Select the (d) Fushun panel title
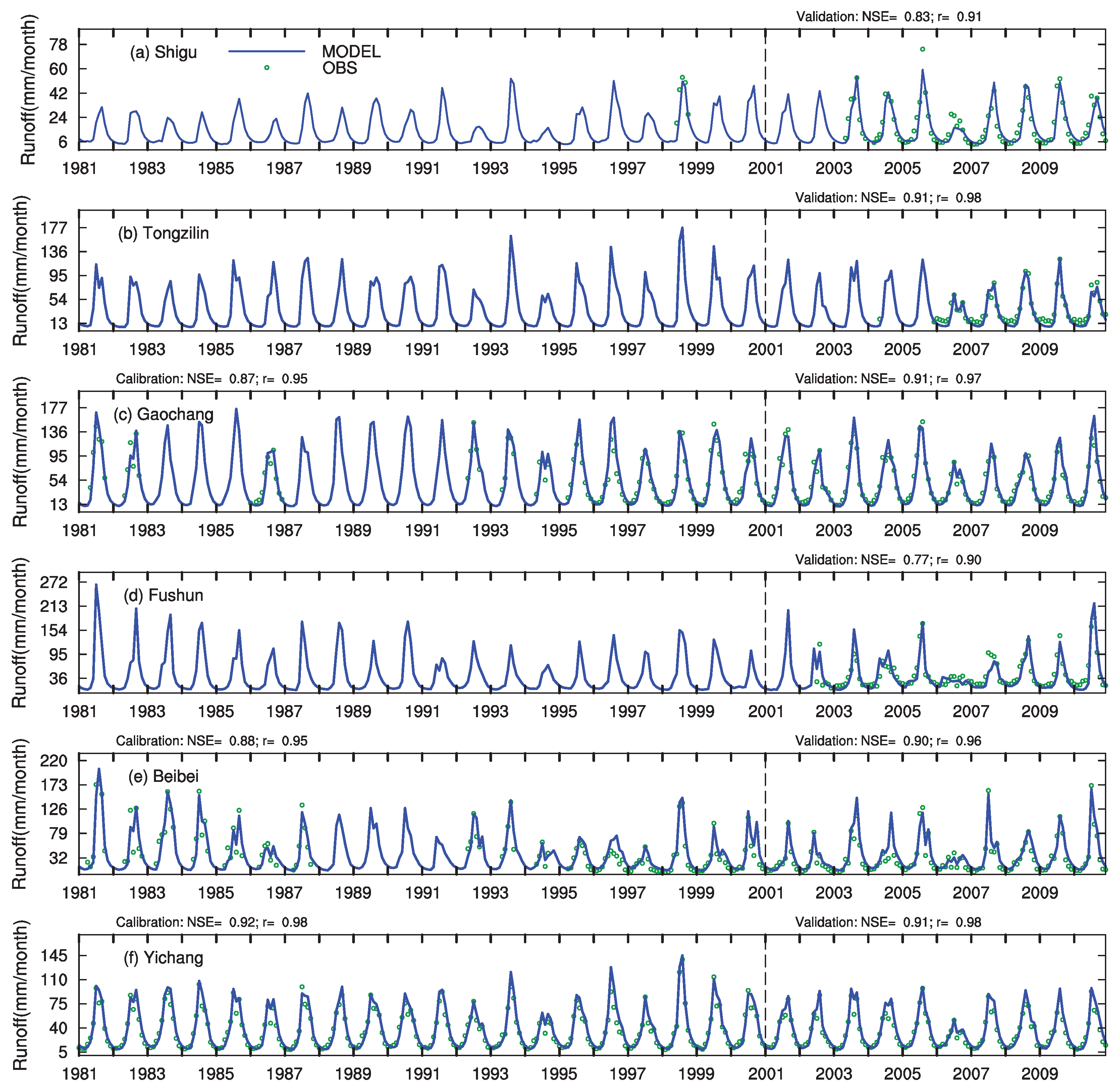The width and height of the screenshot is (1120, 1090). point(163,595)
